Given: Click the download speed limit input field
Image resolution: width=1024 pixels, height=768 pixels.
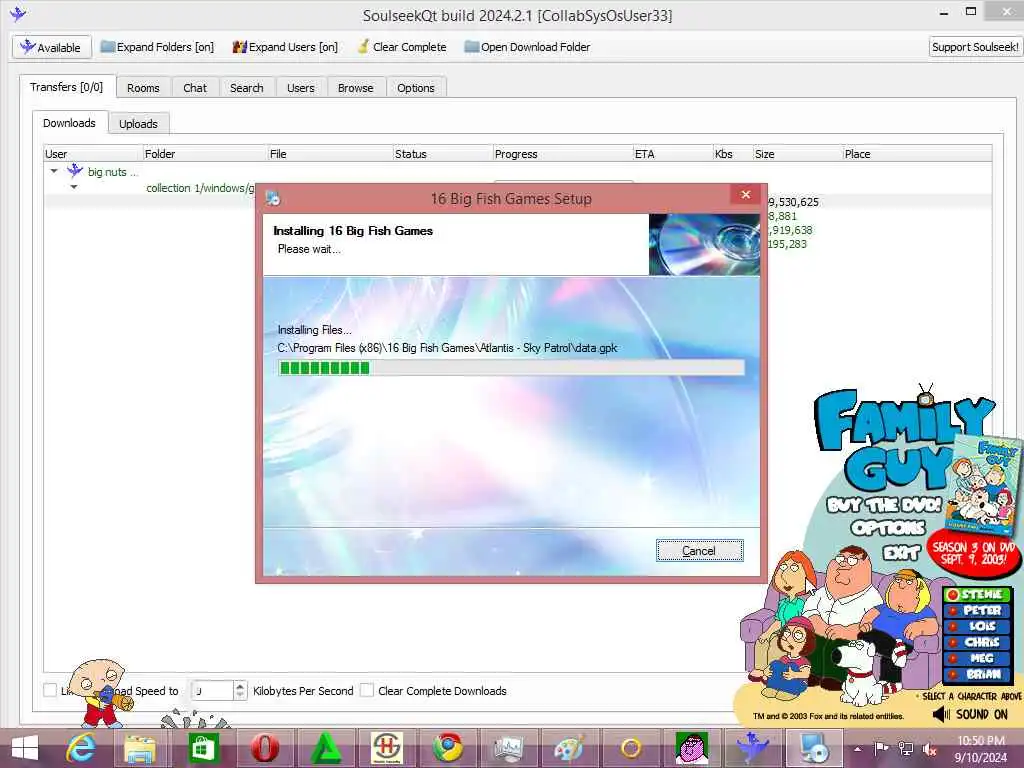Looking at the screenshot, I should pos(212,690).
